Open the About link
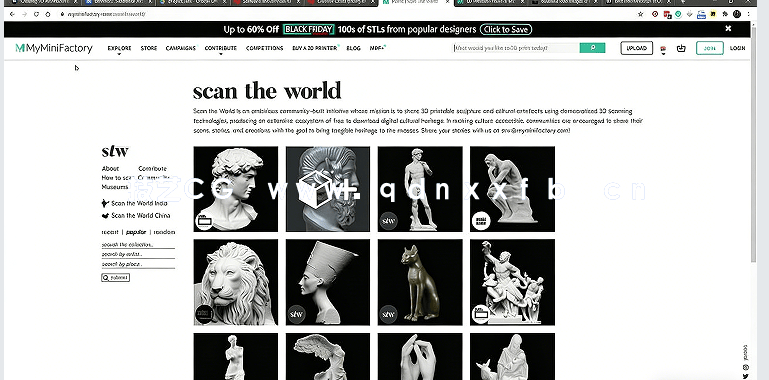Screen dimensions: 769x380 (110, 169)
